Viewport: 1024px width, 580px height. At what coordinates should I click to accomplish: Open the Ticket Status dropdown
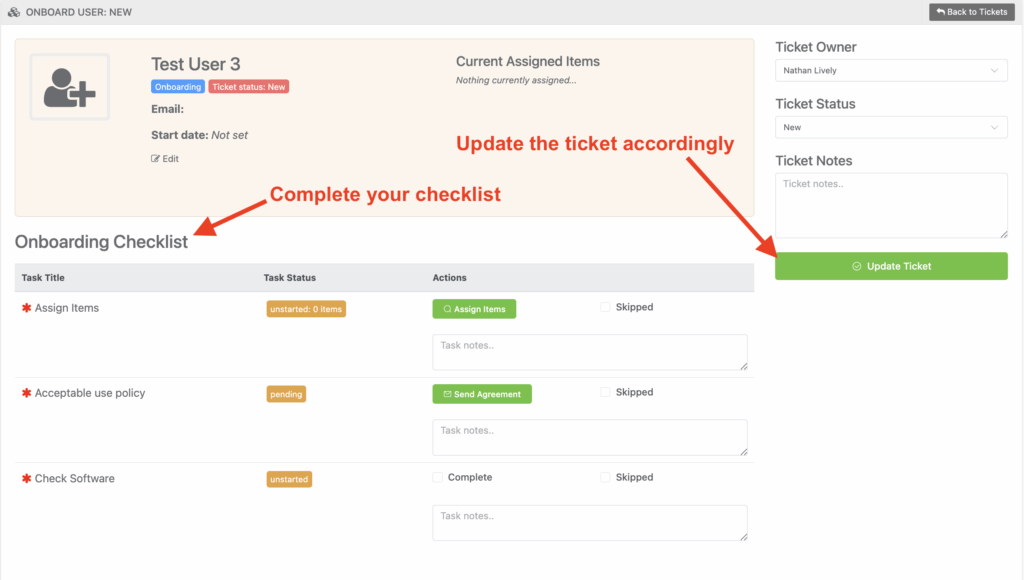tap(890, 127)
